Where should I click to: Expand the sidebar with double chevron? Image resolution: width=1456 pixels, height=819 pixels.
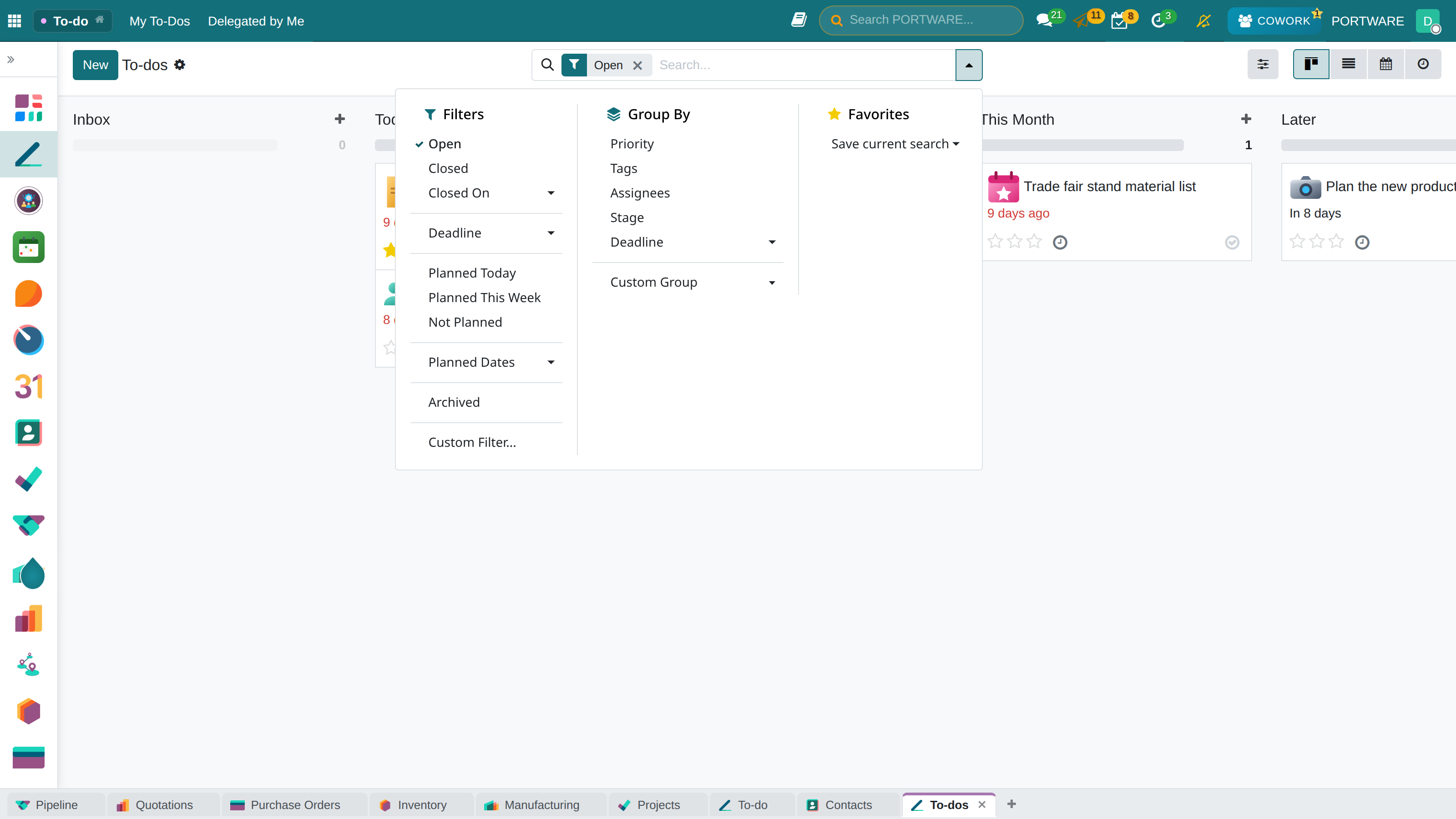pyautogui.click(x=11, y=59)
